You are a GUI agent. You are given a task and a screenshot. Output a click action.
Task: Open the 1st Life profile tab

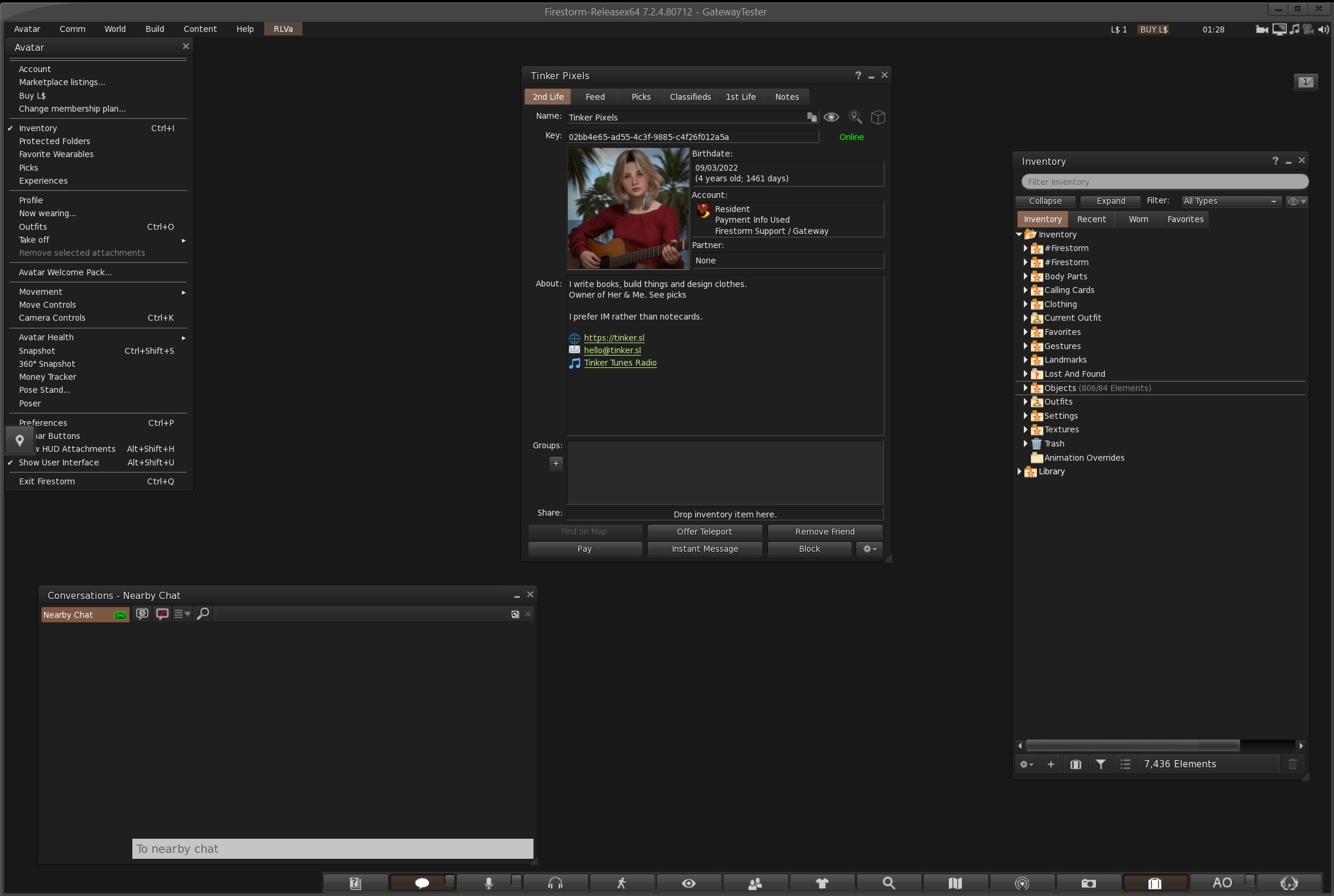point(741,97)
